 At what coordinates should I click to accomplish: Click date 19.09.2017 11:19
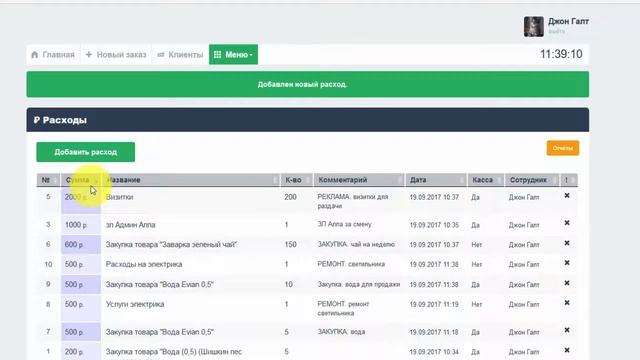(x=434, y=304)
